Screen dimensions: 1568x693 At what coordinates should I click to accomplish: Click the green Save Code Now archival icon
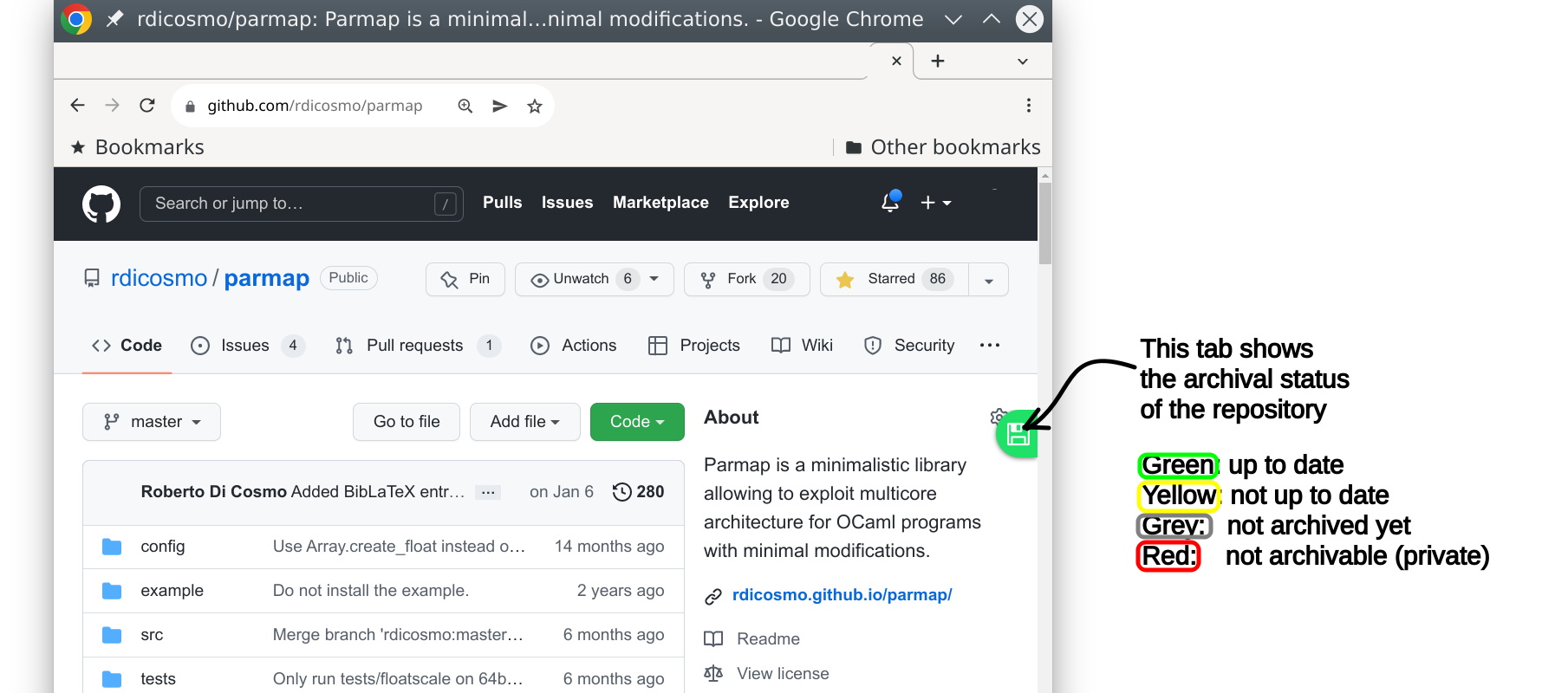[1018, 435]
